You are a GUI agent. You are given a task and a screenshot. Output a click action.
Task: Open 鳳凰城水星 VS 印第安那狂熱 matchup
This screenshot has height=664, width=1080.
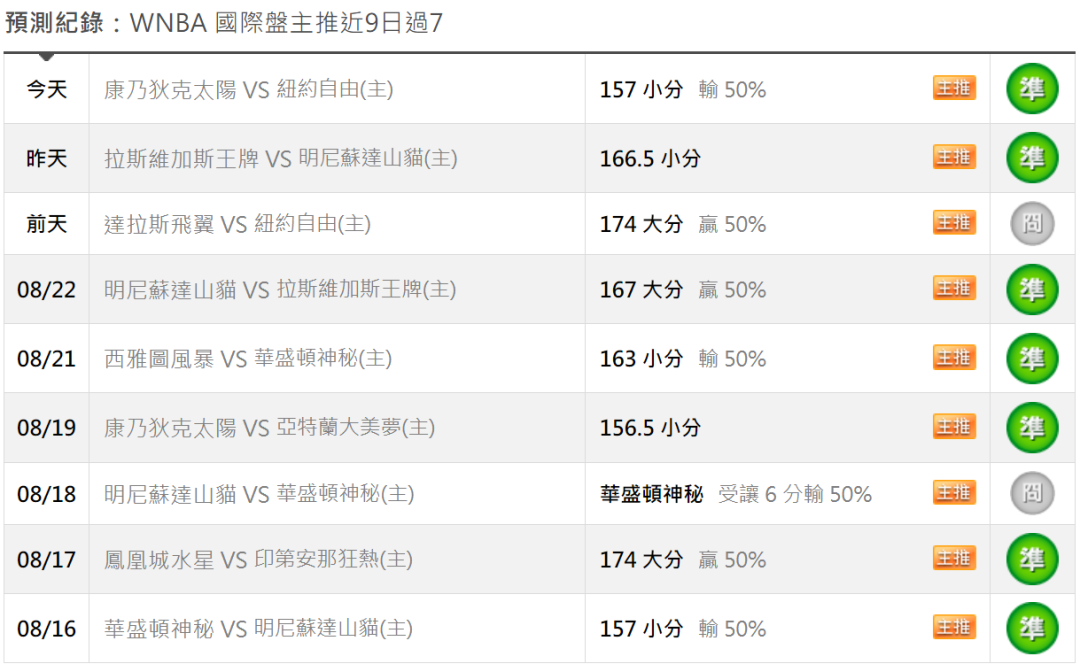click(x=258, y=559)
